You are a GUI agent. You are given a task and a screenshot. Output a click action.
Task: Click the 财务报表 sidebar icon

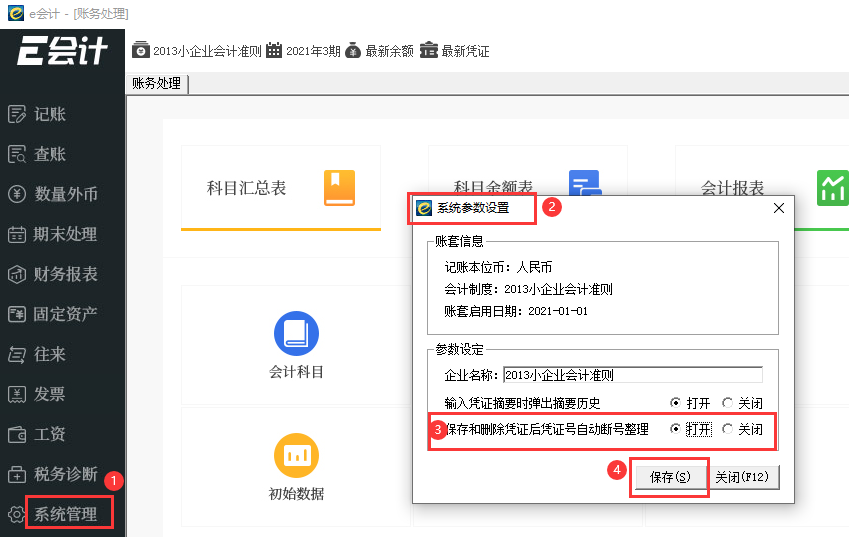(17, 274)
